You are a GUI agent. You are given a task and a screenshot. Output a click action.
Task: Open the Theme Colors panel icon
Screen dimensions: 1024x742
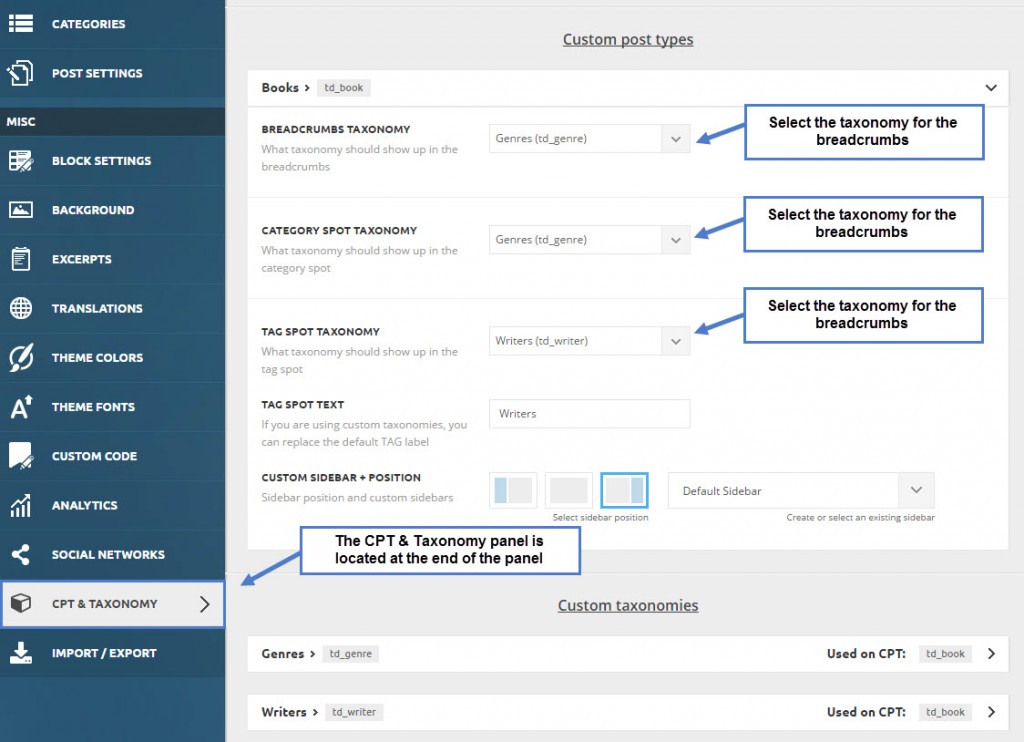pyautogui.click(x=22, y=357)
